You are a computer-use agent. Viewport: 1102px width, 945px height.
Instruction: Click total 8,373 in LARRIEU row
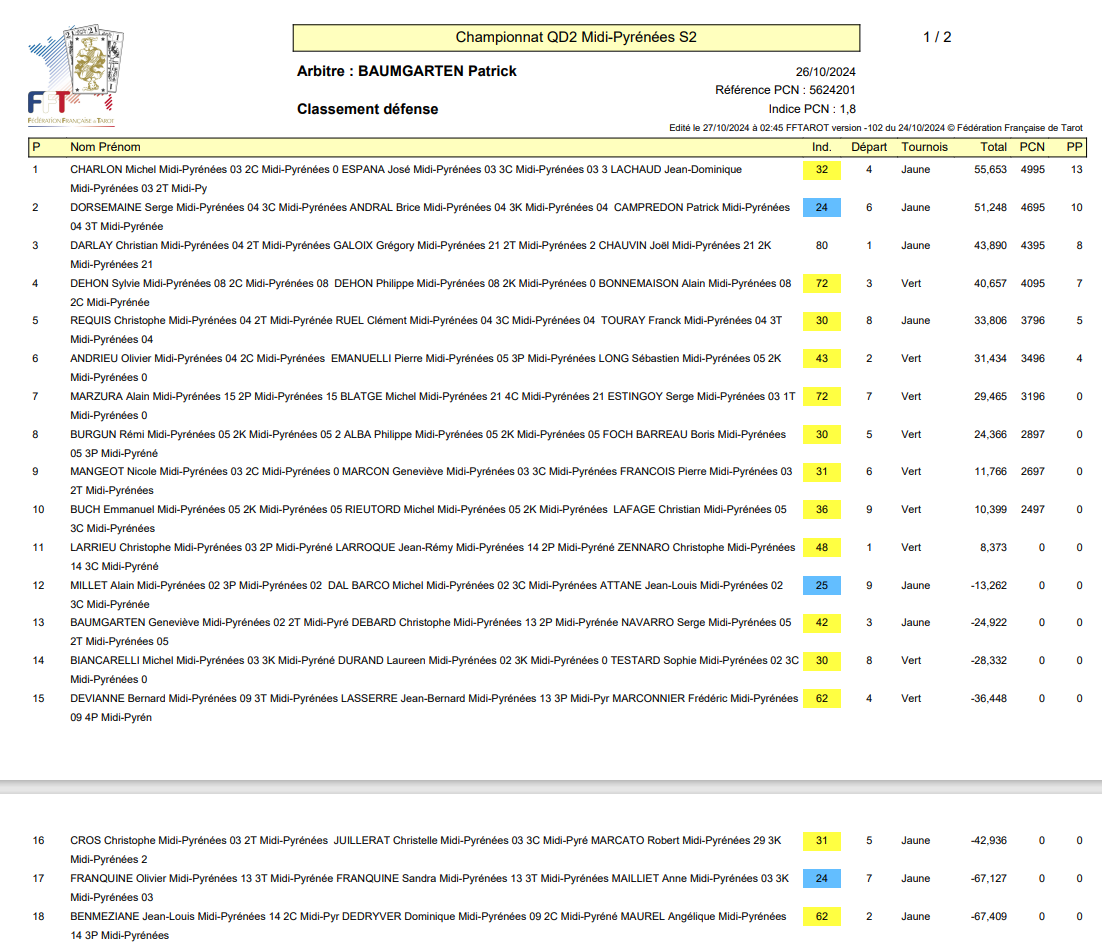click(993, 547)
